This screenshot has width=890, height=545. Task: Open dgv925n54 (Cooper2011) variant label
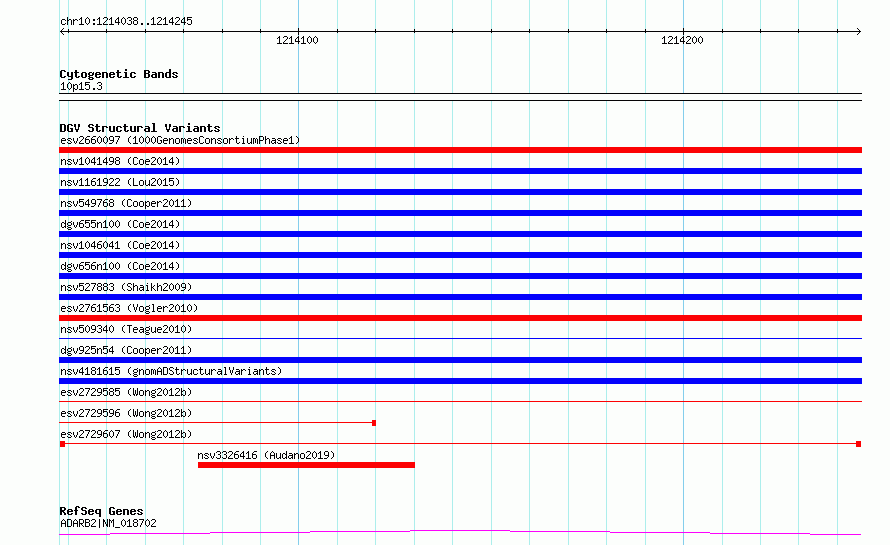pos(126,350)
